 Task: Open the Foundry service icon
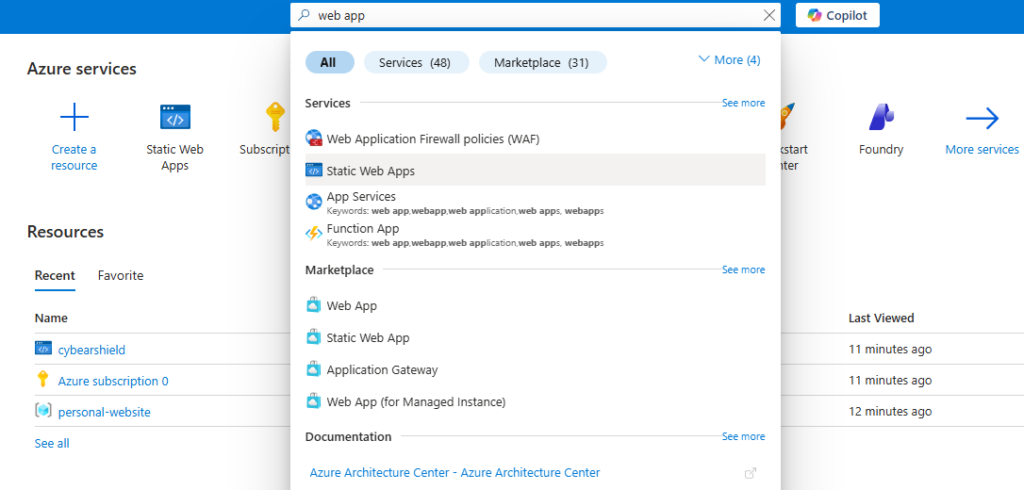pyautogui.click(x=880, y=118)
